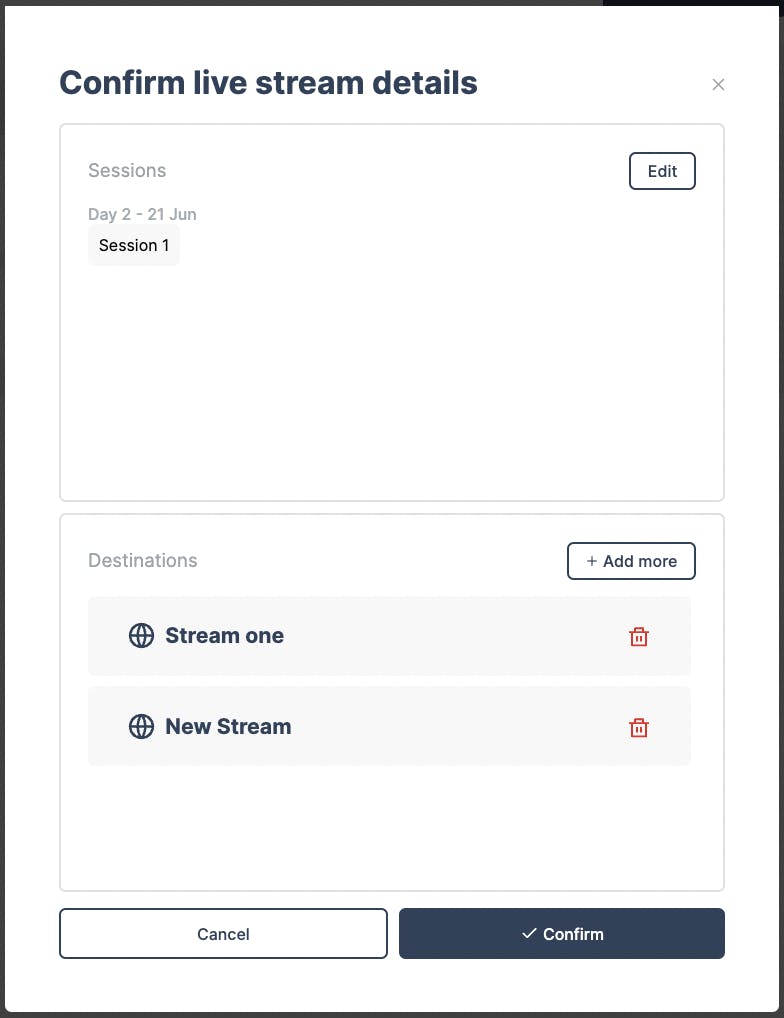Click the globe icon beside Stream one
This screenshot has height=1018, width=784.
[141, 636]
